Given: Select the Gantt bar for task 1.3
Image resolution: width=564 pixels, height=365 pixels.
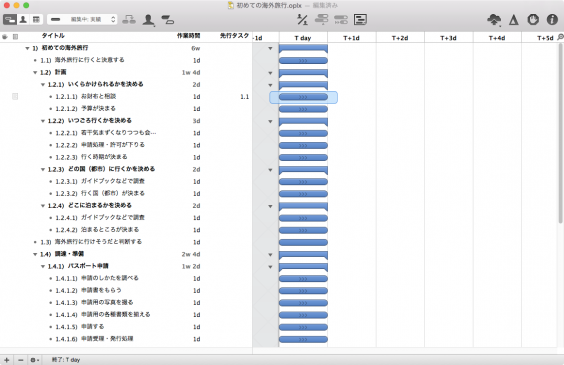Looking at the screenshot, I should pyautogui.click(x=303, y=242).
